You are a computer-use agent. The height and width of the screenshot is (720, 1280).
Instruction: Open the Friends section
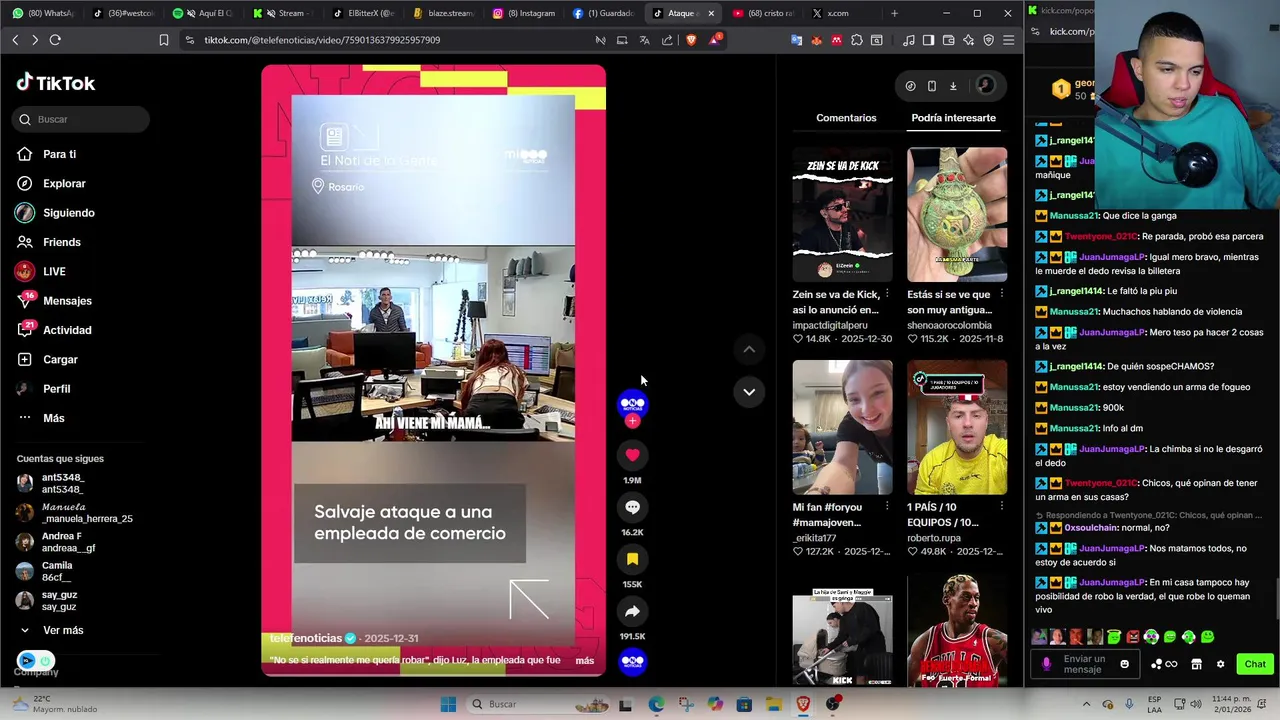(x=61, y=242)
